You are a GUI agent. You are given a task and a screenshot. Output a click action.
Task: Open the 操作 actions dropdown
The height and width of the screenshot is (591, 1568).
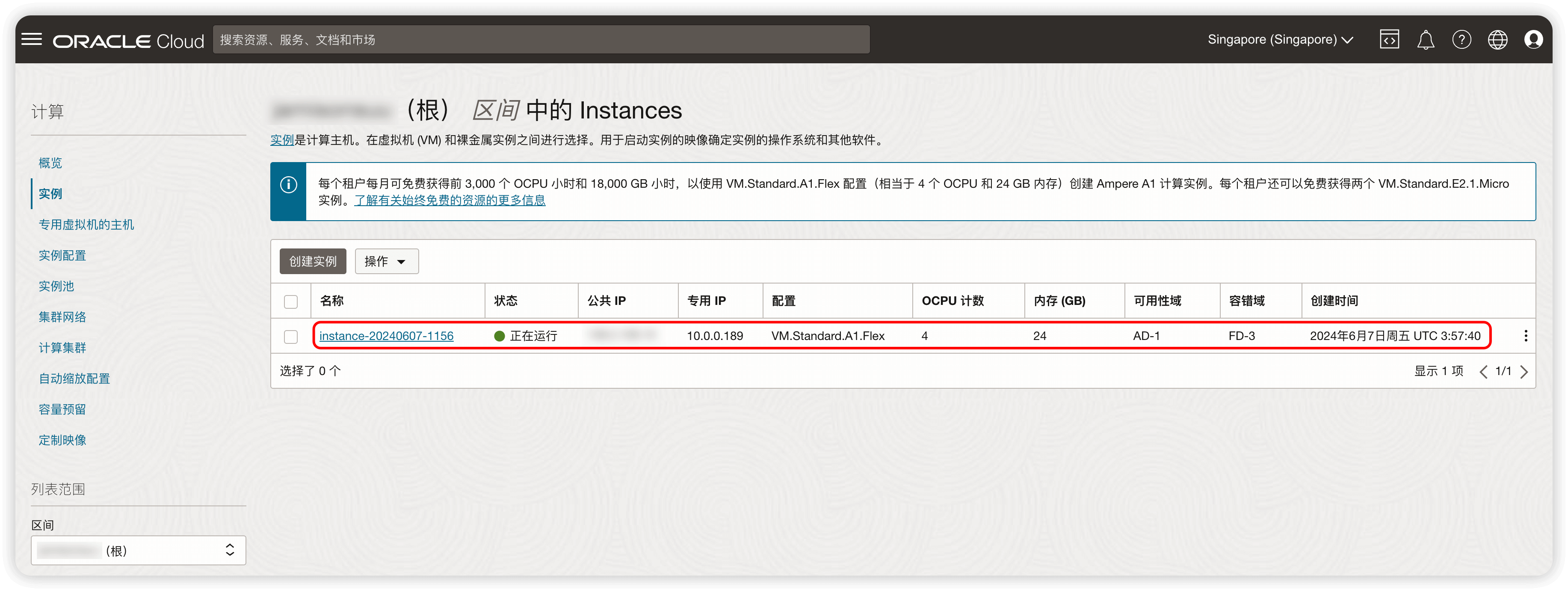(x=387, y=261)
